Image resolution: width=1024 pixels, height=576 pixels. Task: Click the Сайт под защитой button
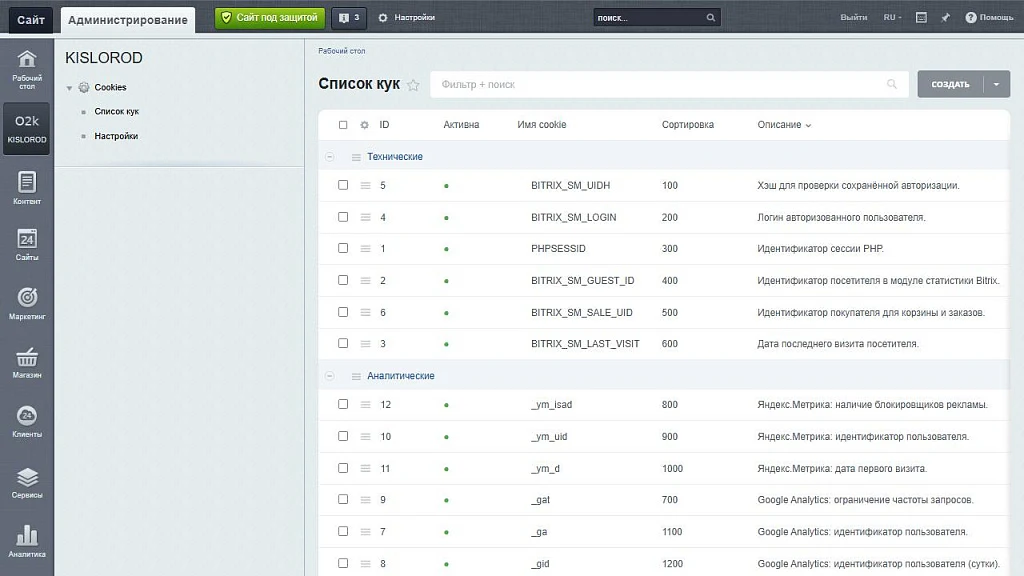pyautogui.click(x=270, y=18)
